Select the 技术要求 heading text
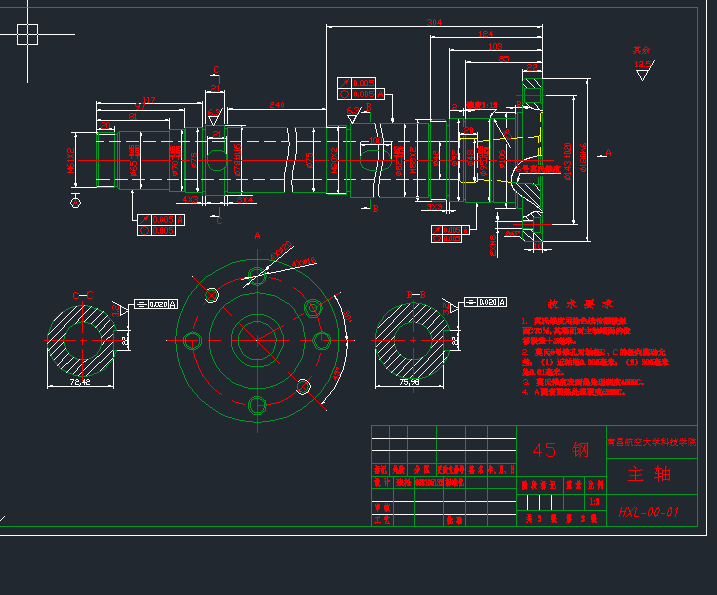Image resolution: width=717 pixels, height=595 pixels. click(580, 304)
